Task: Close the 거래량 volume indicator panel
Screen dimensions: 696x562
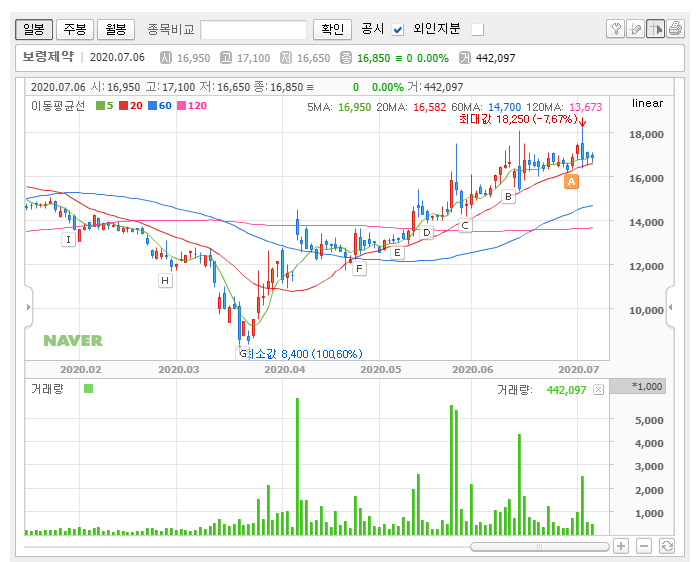Action: (599, 390)
